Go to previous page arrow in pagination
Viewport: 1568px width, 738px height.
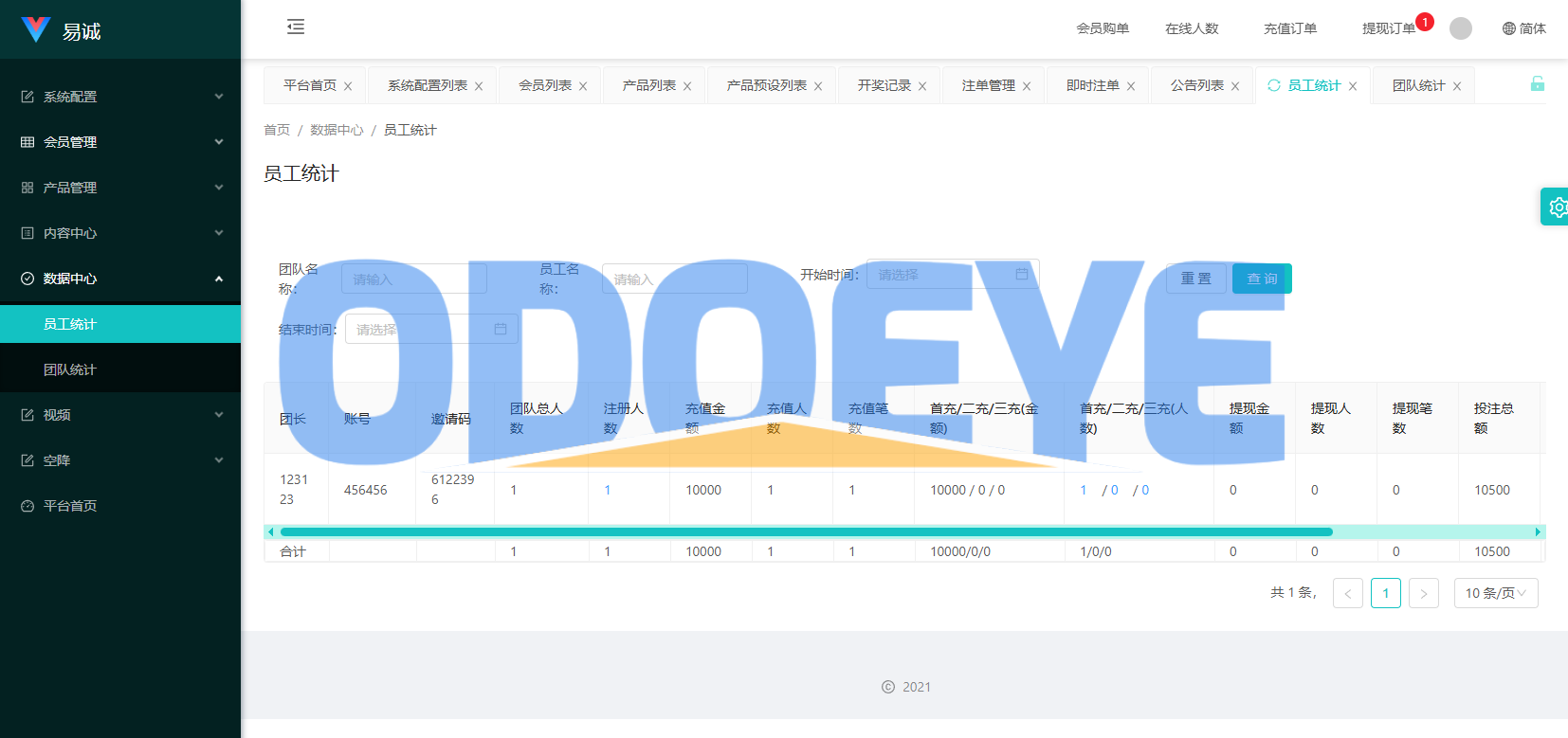(1348, 593)
